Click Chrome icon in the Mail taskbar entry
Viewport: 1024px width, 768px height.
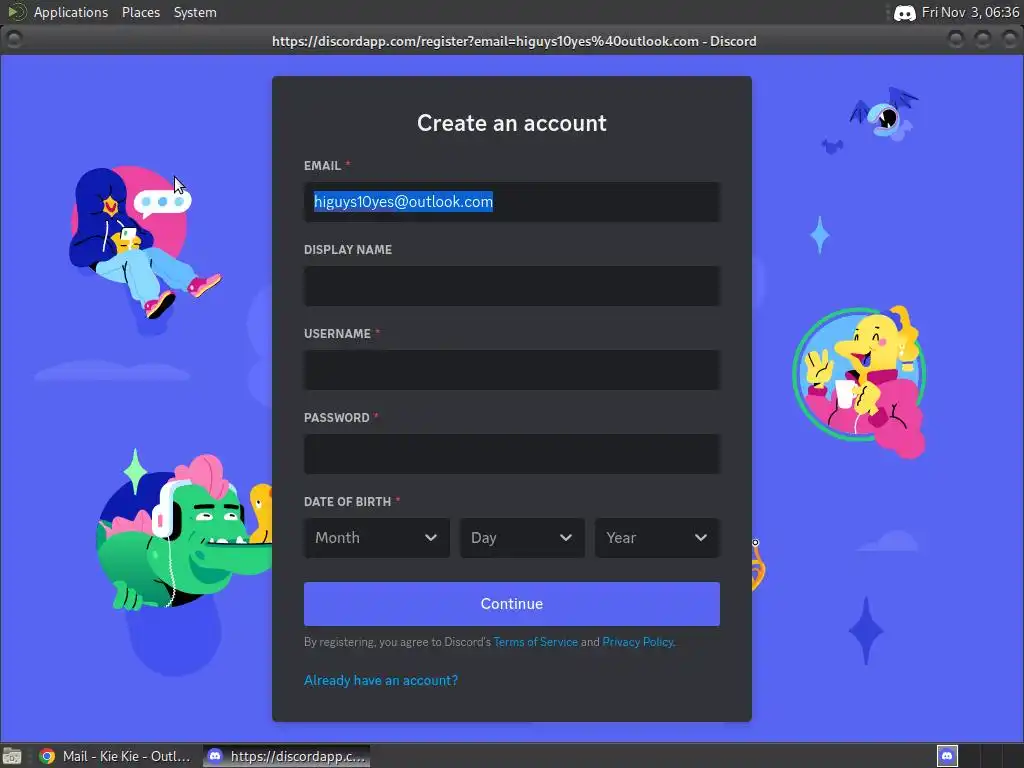point(46,756)
